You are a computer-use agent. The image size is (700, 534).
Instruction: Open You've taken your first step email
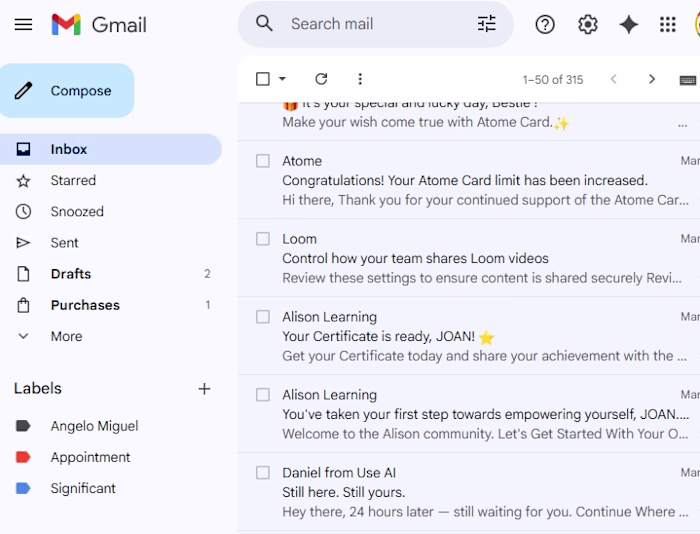pos(469,414)
